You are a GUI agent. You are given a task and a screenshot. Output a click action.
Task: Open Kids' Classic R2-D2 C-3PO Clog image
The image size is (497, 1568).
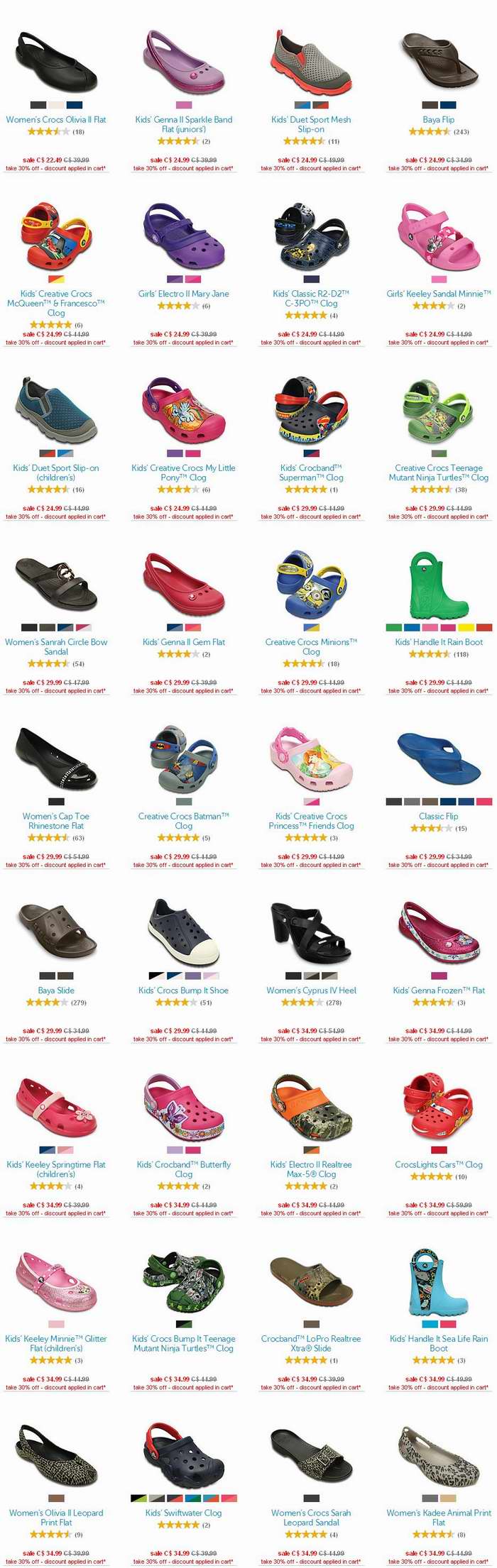pyautogui.click(x=311, y=236)
